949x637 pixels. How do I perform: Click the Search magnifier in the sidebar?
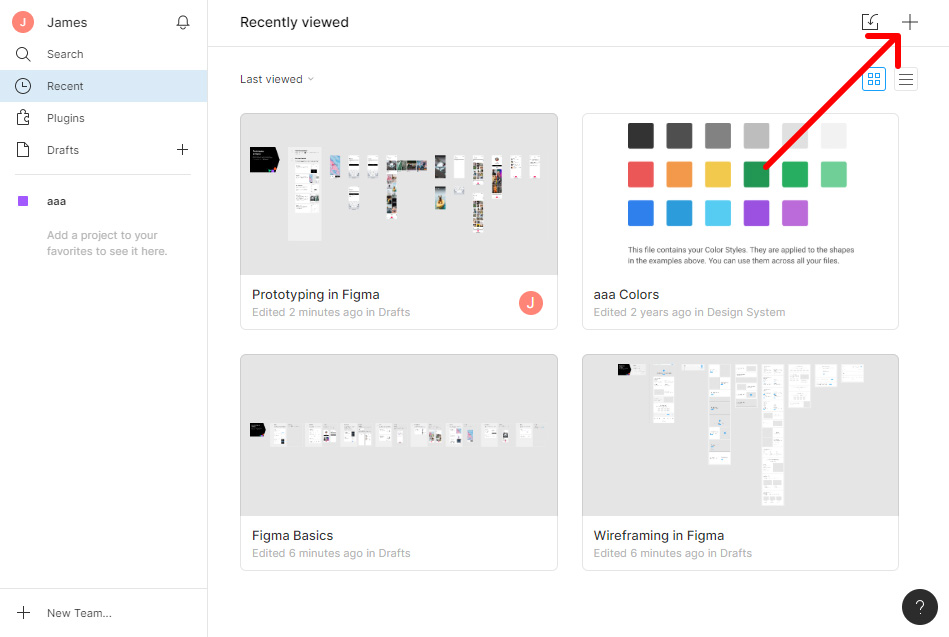[x=23, y=54]
